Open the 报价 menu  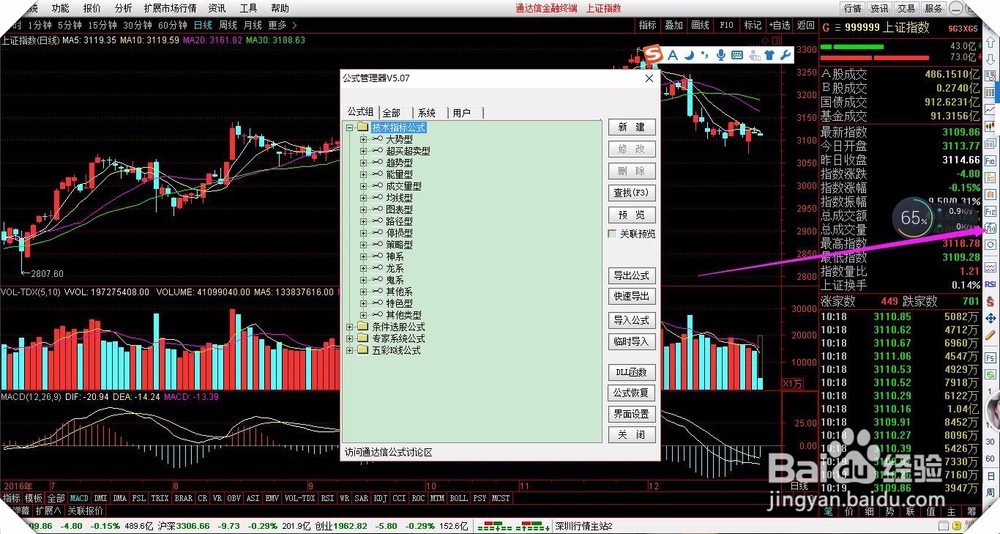(92, 8)
